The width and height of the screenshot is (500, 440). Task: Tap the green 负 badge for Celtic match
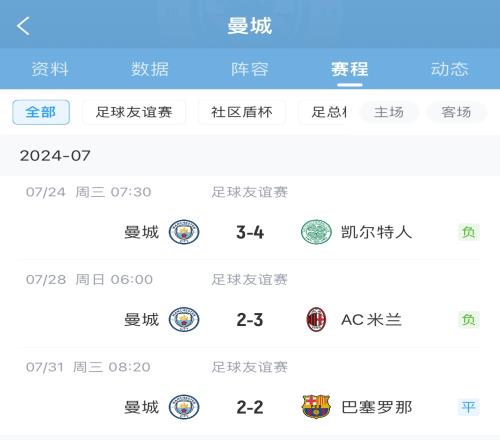(469, 232)
